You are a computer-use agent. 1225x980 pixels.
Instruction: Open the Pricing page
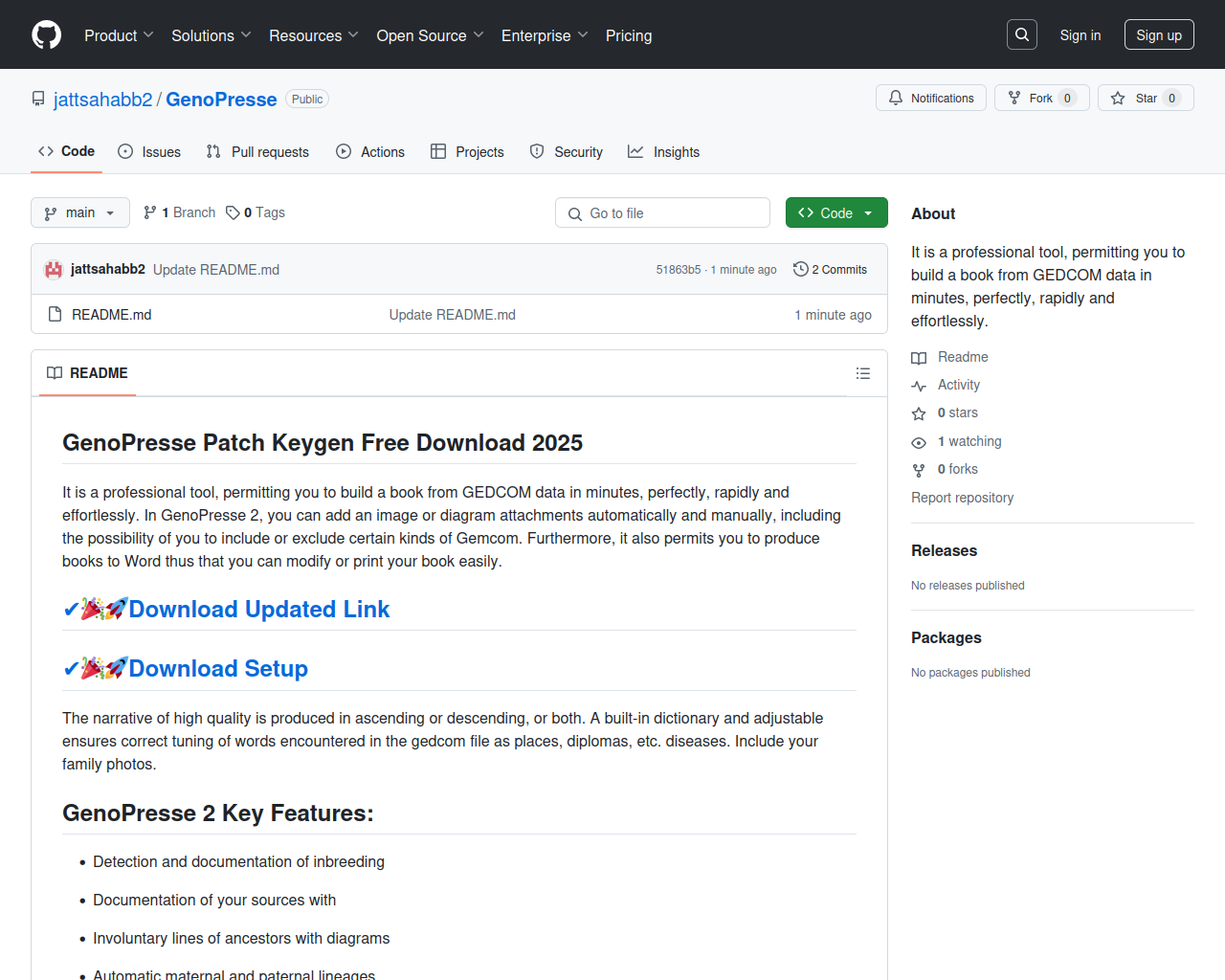629,35
